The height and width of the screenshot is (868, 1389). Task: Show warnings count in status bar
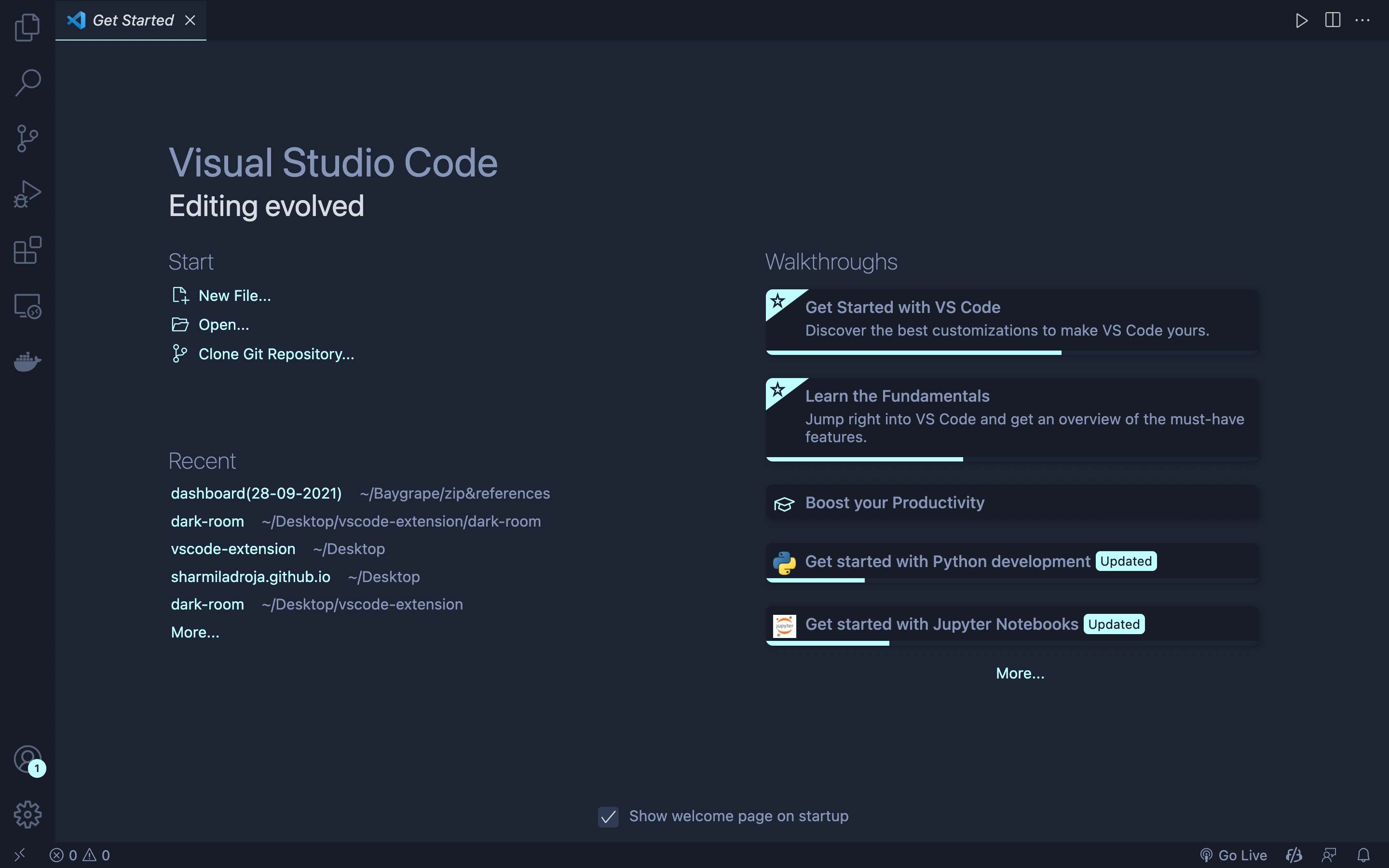[x=96, y=855]
